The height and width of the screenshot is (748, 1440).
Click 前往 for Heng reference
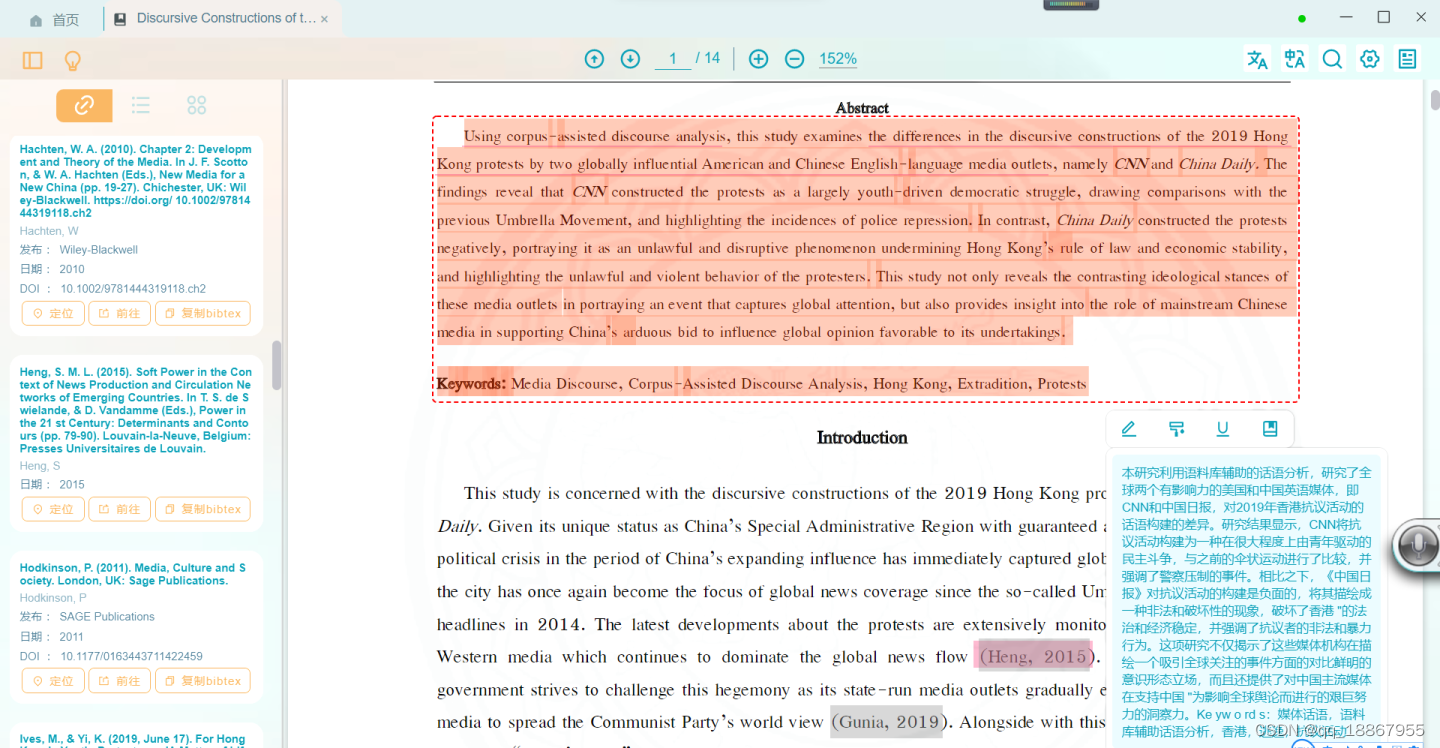[119, 509]
